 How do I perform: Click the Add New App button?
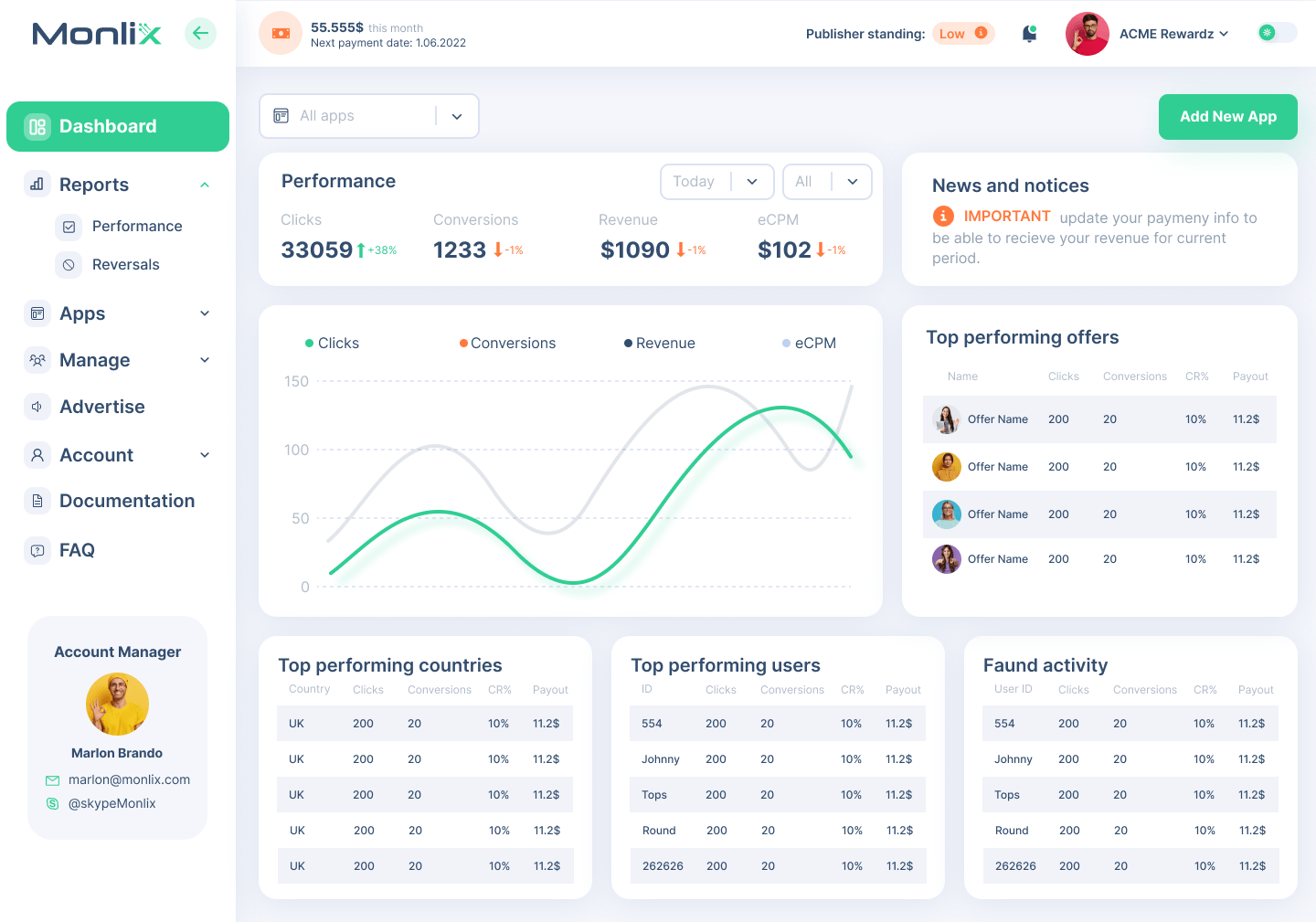(1227, 117)
